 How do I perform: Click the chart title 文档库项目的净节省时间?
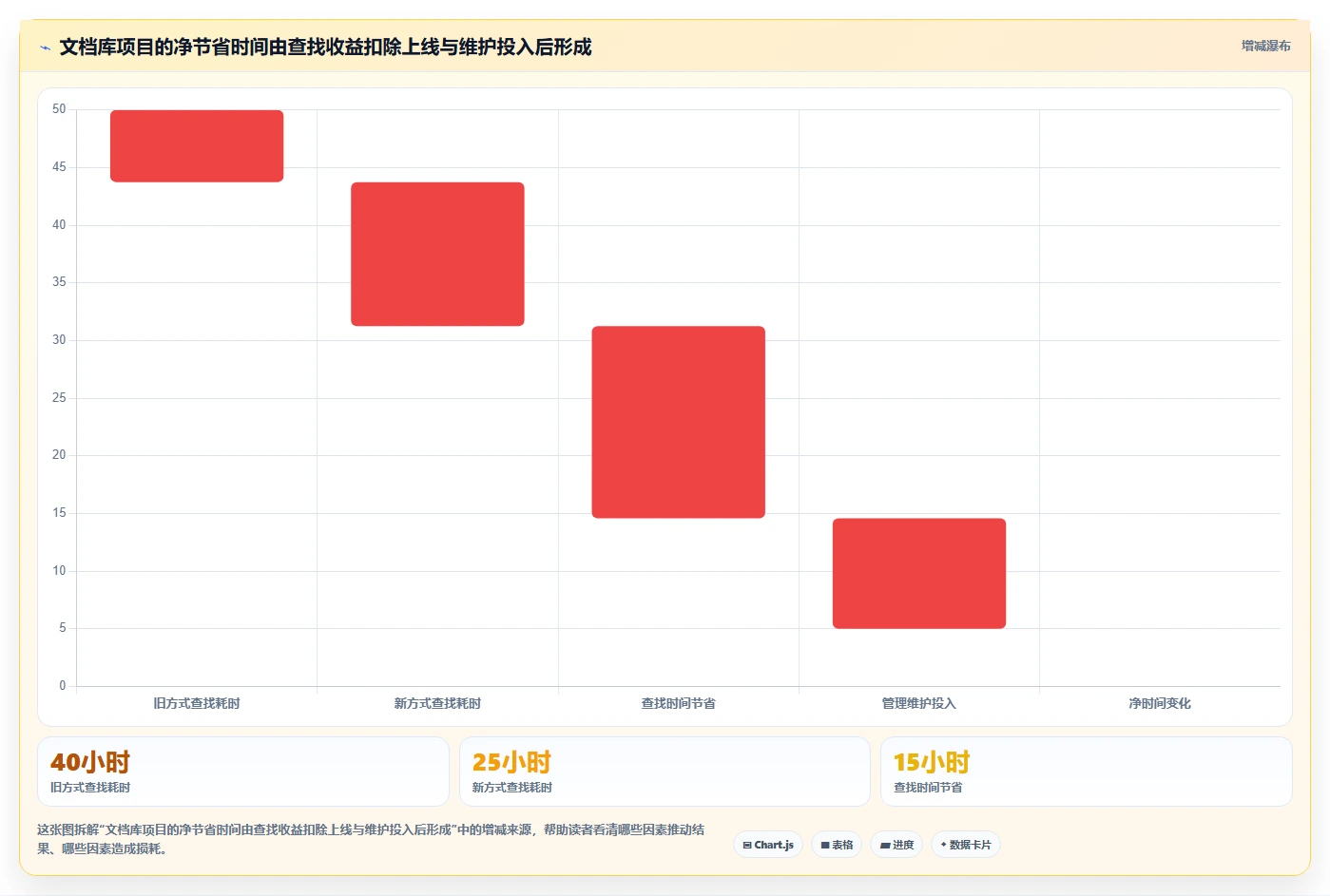tap(325, 47)
